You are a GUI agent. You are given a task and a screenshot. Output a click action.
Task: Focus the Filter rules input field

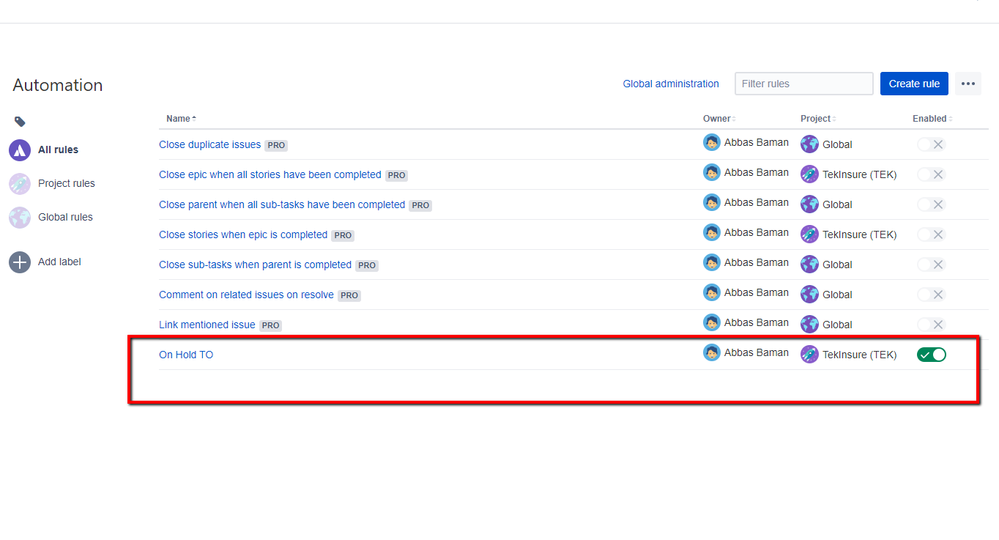point(804,83)
